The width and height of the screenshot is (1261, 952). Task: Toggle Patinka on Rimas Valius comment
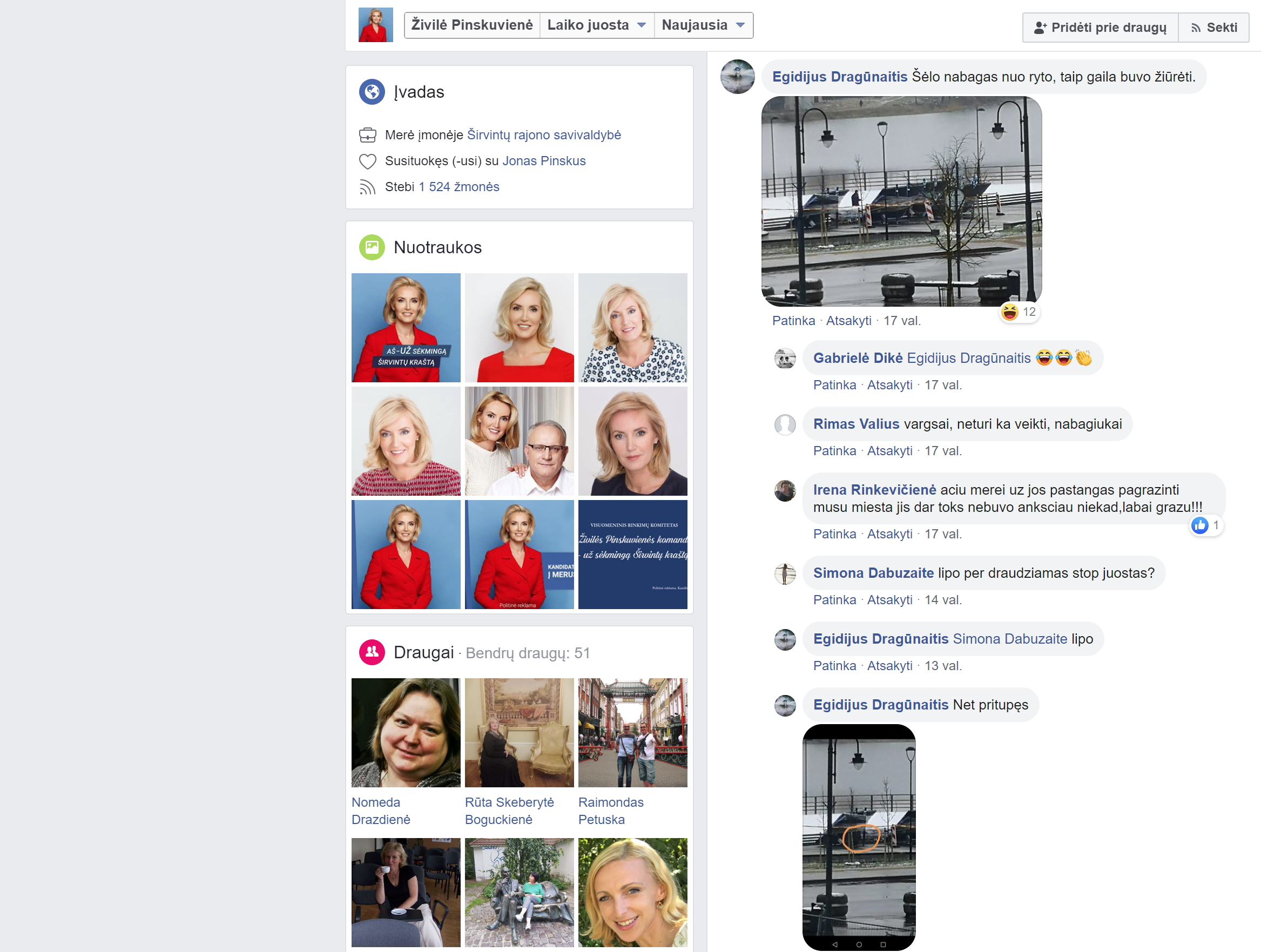(834, 451)
